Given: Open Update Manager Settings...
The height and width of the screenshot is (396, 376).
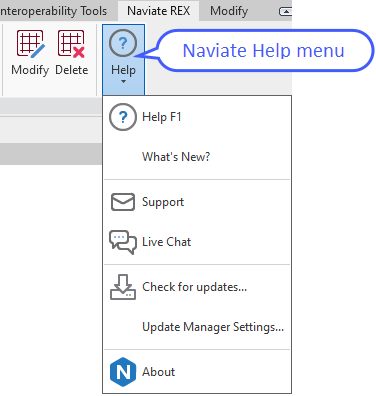Looking at the screenshot, I should [x=197, y=327].
